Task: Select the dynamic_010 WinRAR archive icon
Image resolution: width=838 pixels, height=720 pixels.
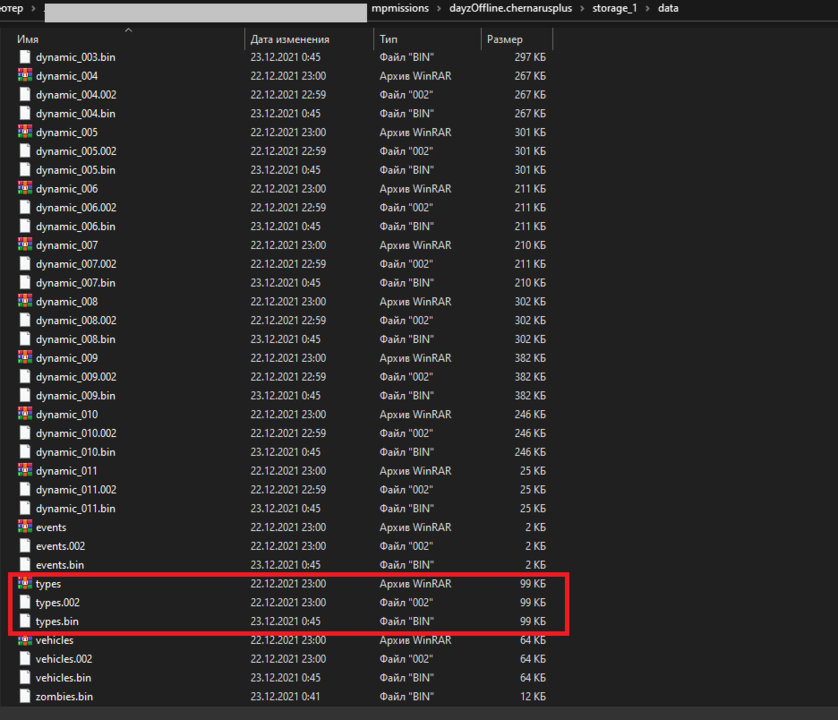Action: pyautogui.click(x=25, y=414)
